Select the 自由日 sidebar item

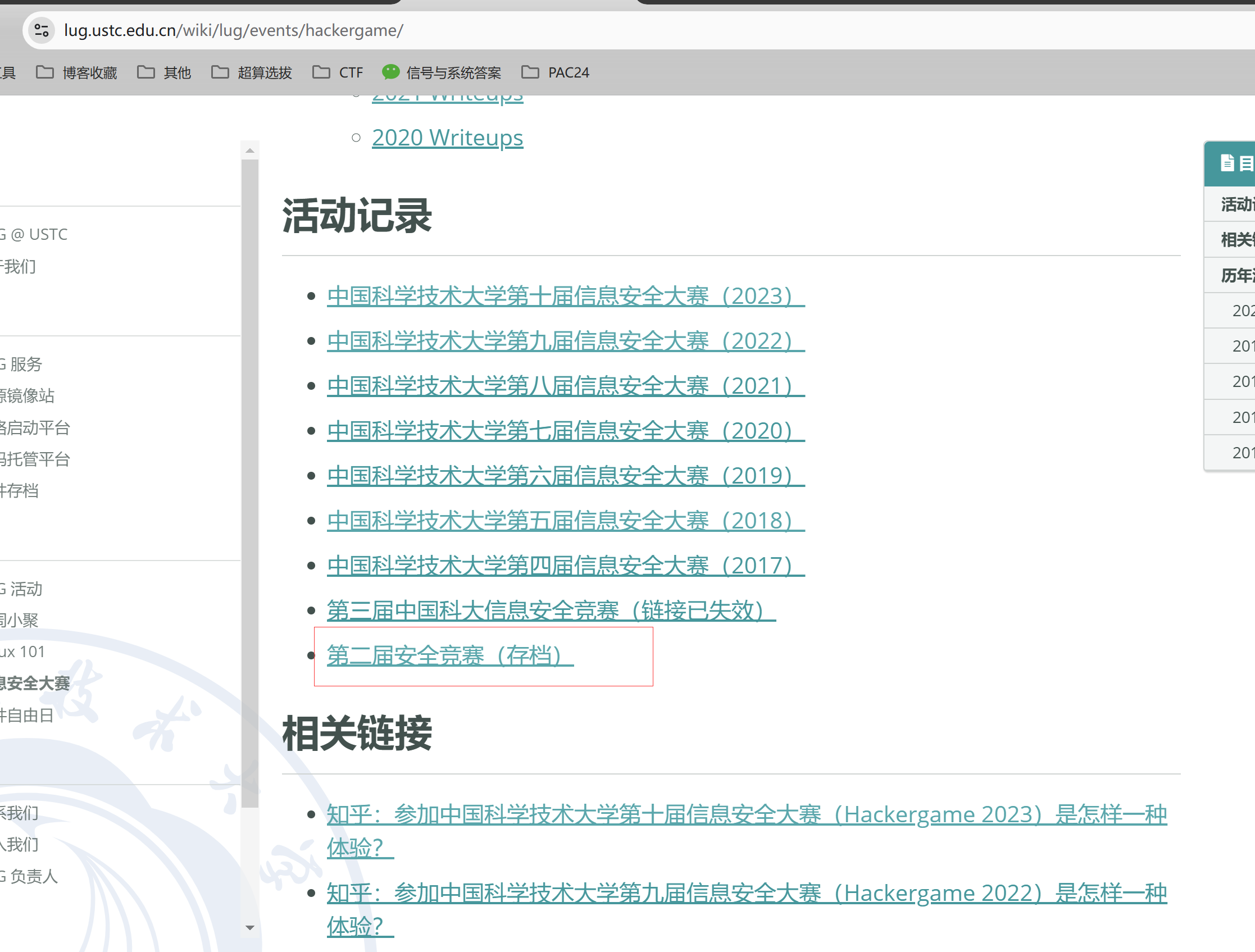tap(27, 716)
